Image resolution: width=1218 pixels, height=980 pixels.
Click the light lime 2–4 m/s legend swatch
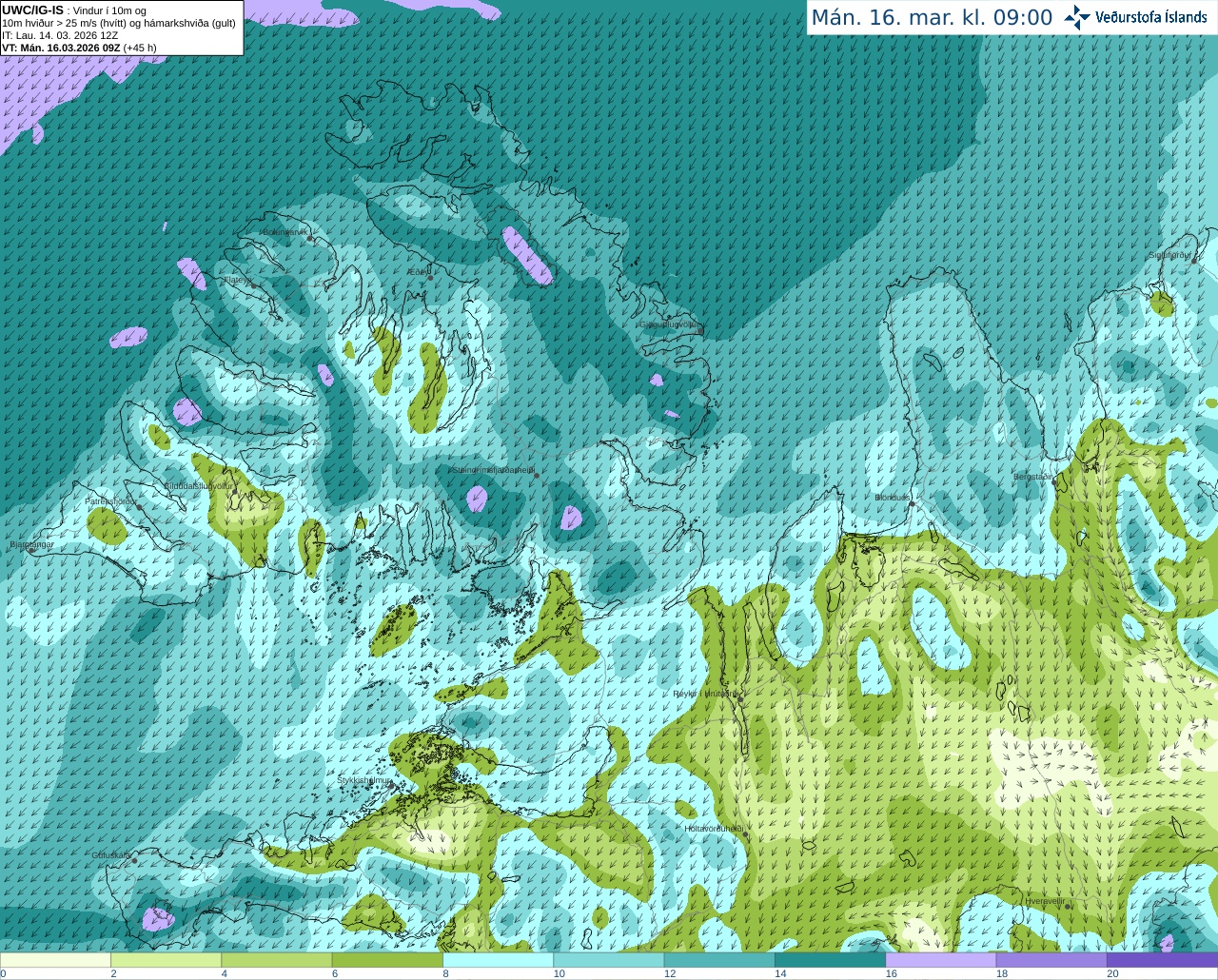[166, 960]
